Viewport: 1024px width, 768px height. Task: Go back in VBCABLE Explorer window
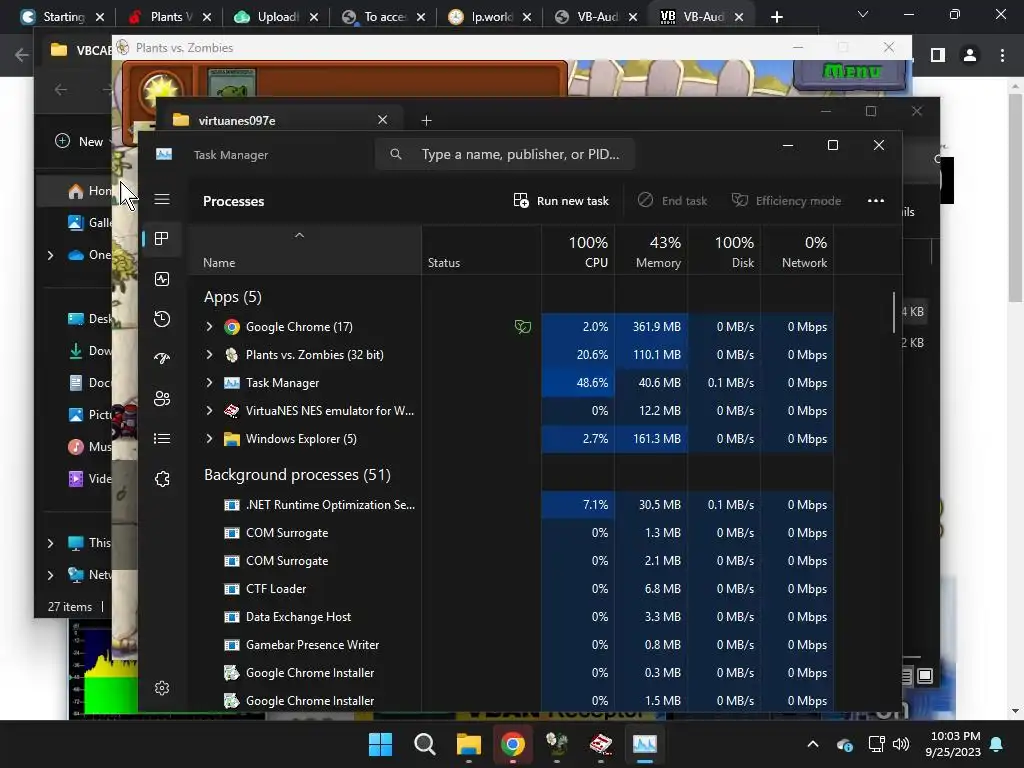[61, 89]
